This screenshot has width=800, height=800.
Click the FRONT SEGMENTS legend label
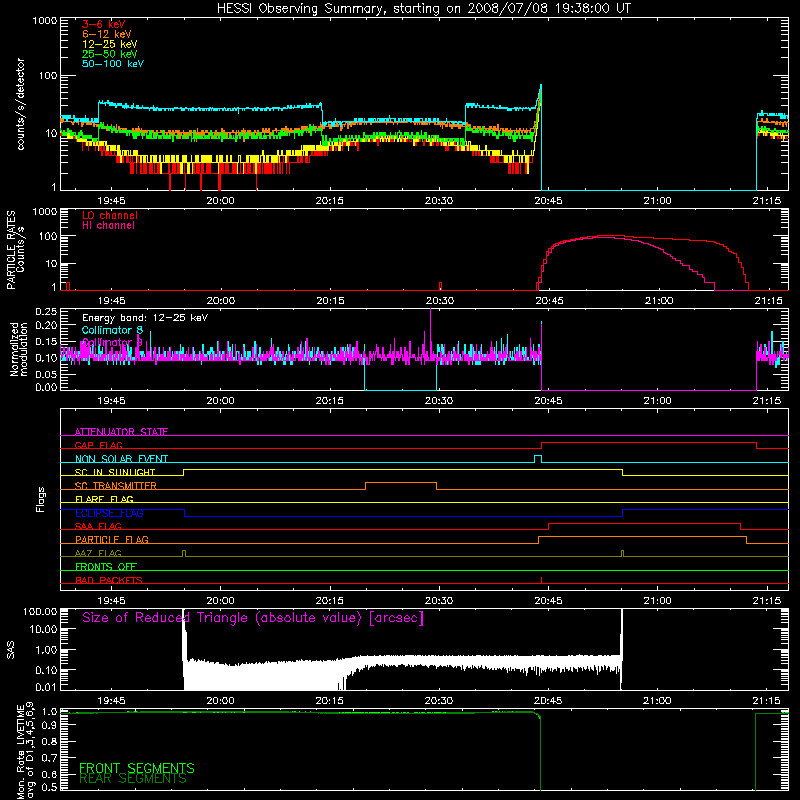point(137,768)
